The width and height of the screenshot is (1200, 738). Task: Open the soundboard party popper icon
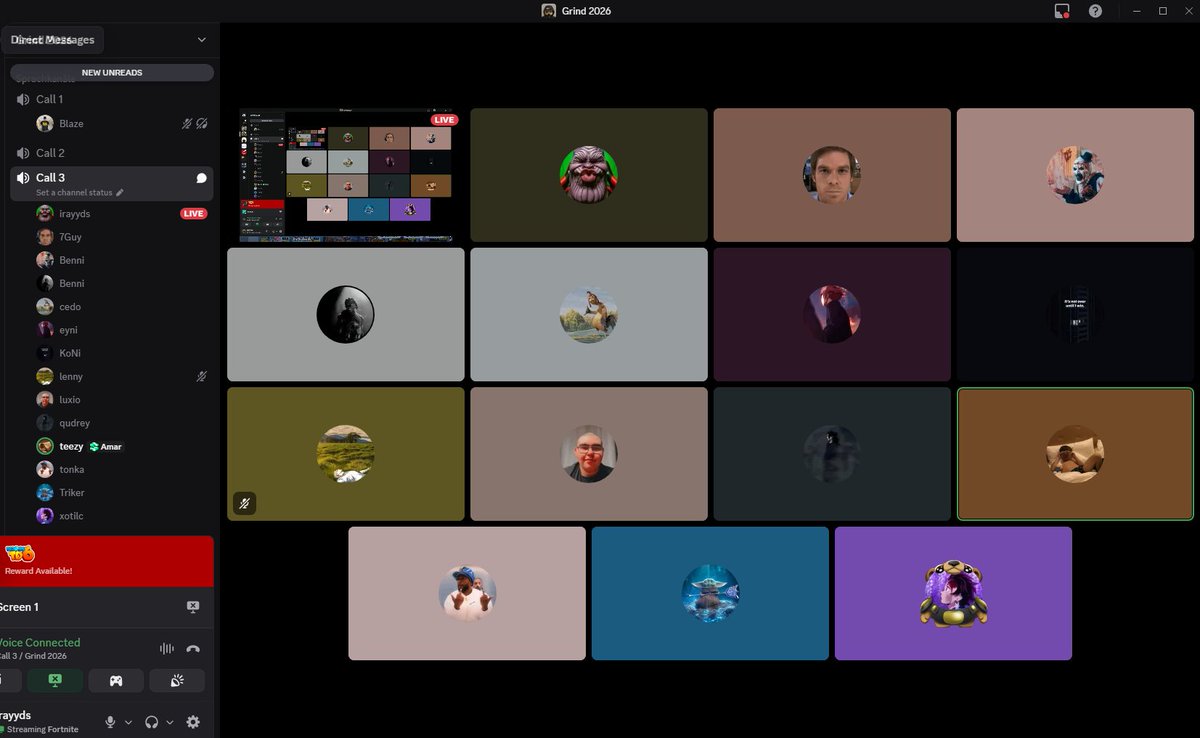pos(177,681)
